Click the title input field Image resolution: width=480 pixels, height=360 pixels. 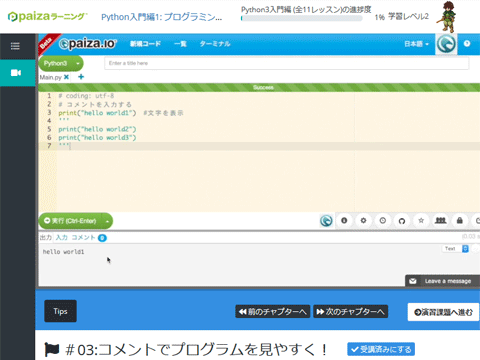coord(287,63)
